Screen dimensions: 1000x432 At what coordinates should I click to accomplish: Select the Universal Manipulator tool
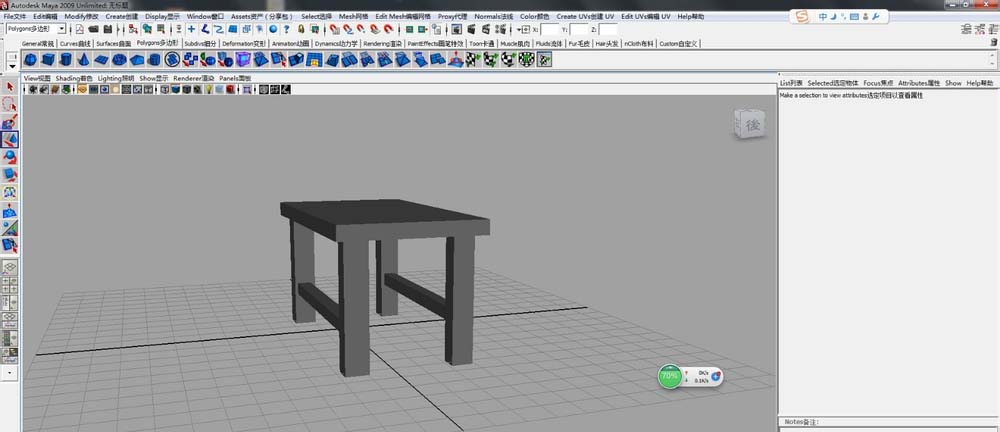point(10,191)
